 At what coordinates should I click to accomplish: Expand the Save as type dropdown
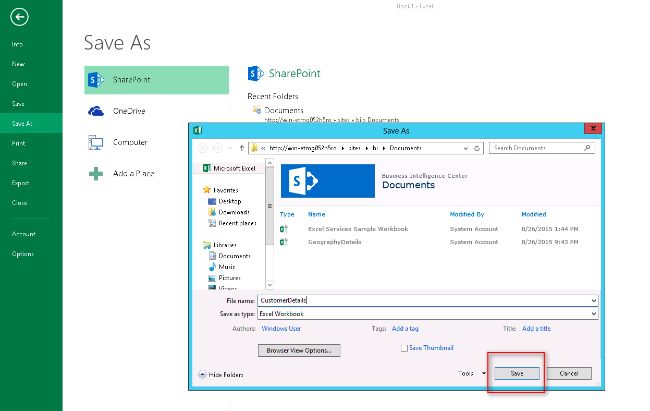click(x=594, y=314)
